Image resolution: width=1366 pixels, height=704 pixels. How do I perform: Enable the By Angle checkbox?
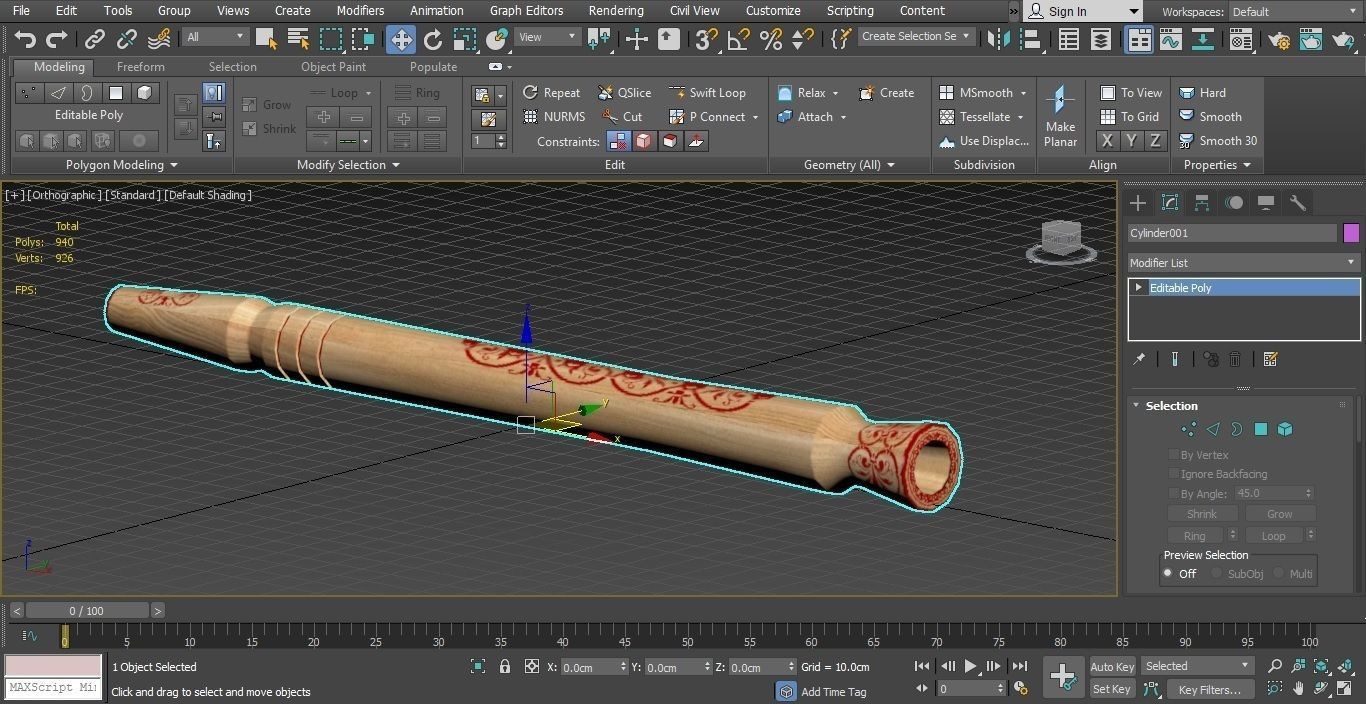pos(1174,493)
